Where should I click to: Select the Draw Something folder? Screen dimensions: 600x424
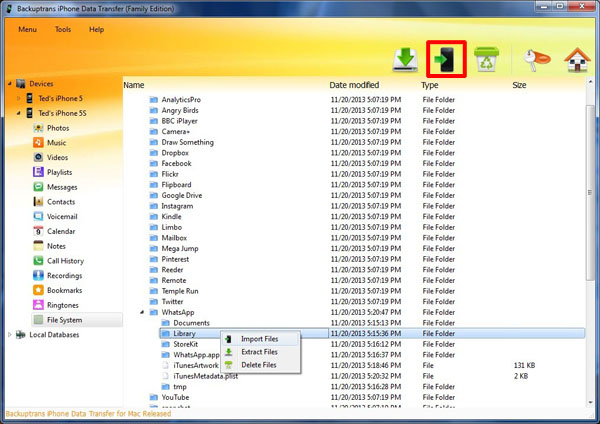tap(188, 142)
